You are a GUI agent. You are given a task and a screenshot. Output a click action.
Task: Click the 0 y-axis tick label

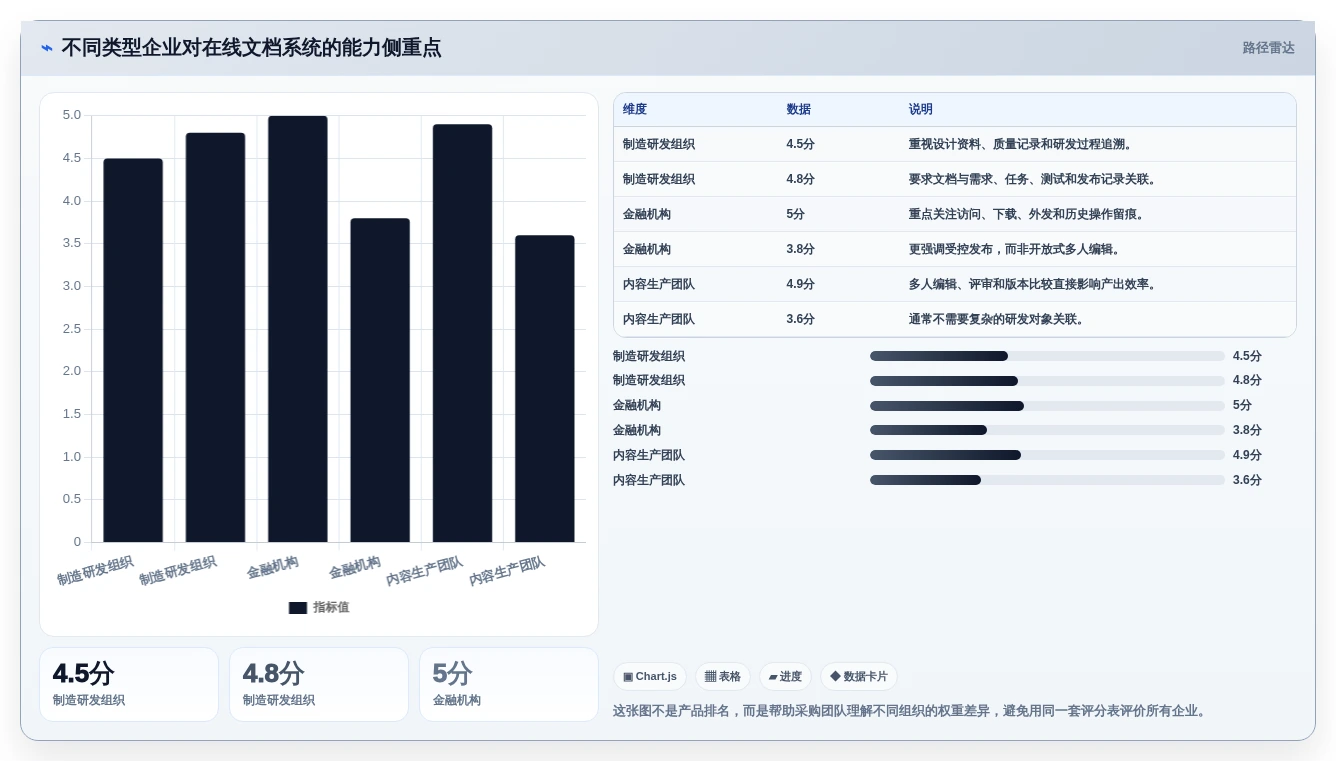point(77,542)
